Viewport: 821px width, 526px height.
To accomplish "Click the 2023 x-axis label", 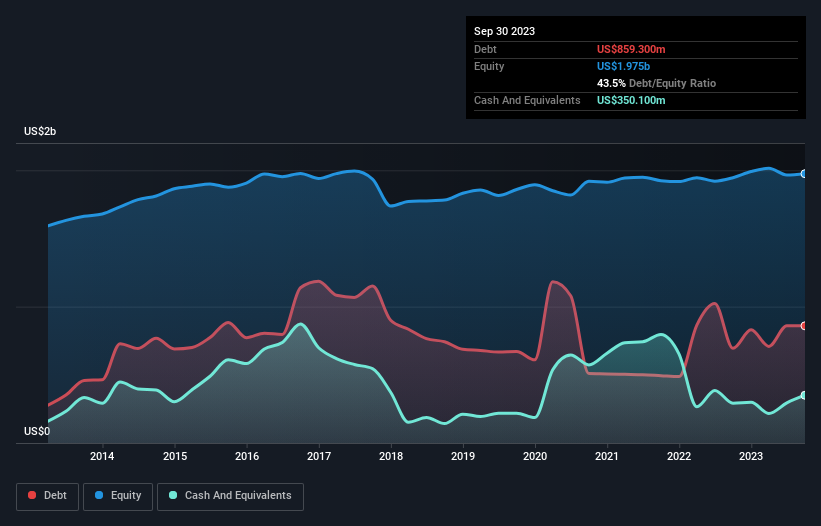I will pos(751,456).
